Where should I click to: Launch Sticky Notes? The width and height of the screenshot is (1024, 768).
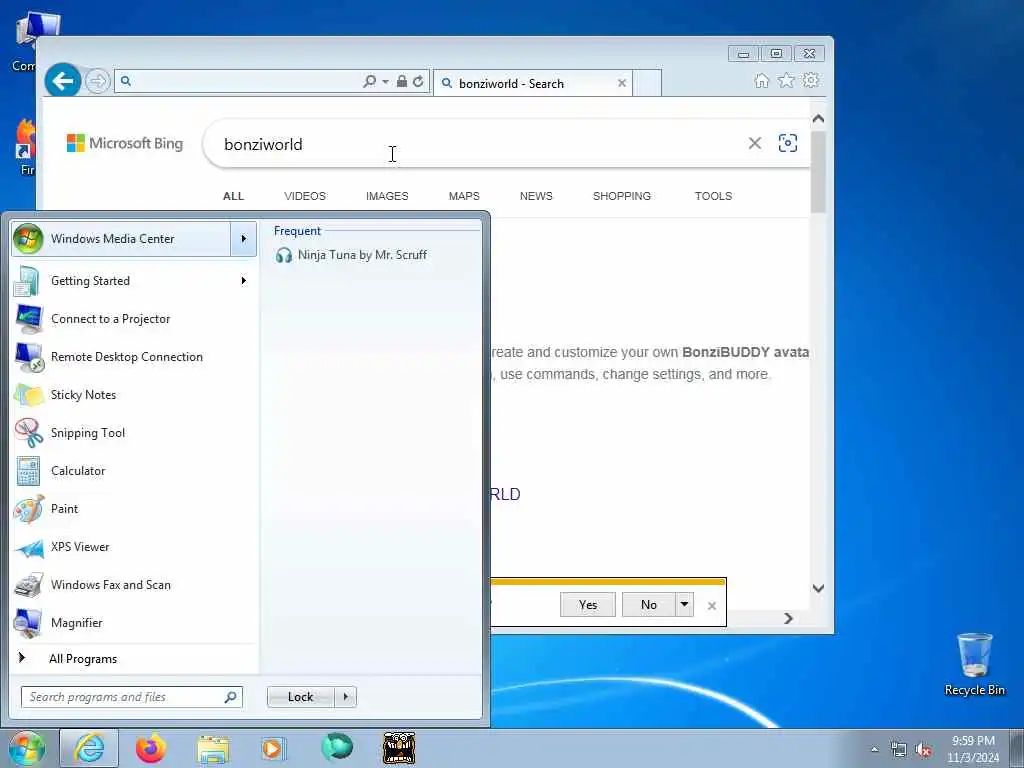coord(134,394)
